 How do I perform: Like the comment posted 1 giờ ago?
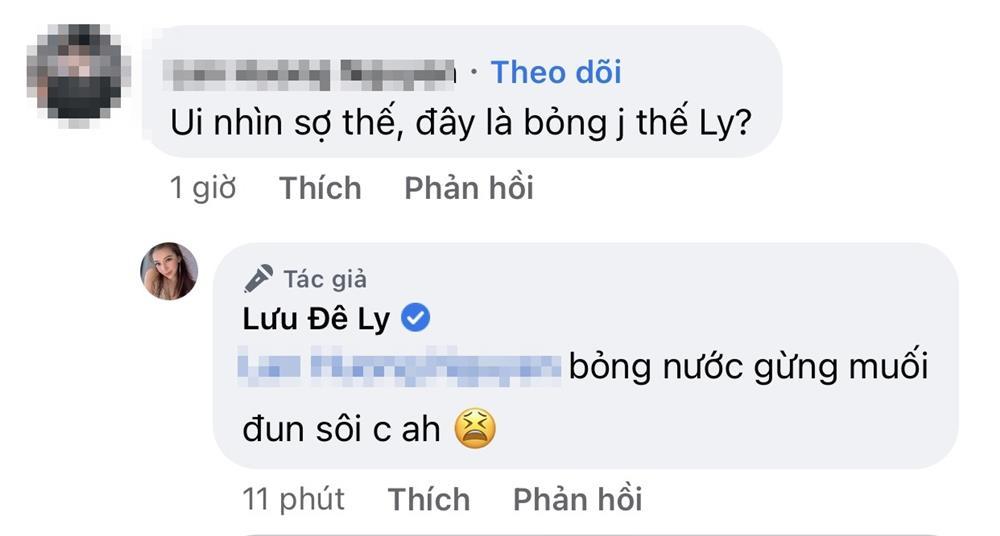(320, 188)
